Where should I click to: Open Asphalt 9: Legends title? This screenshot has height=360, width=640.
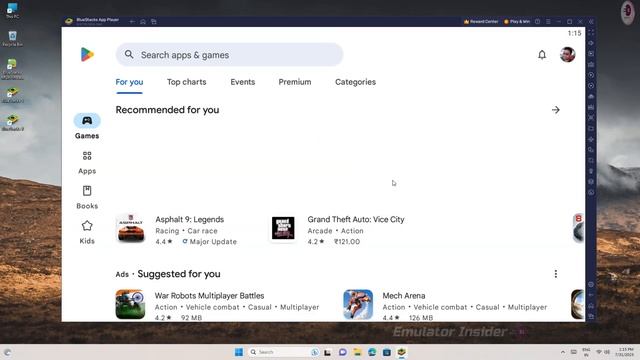pos(189,219)
